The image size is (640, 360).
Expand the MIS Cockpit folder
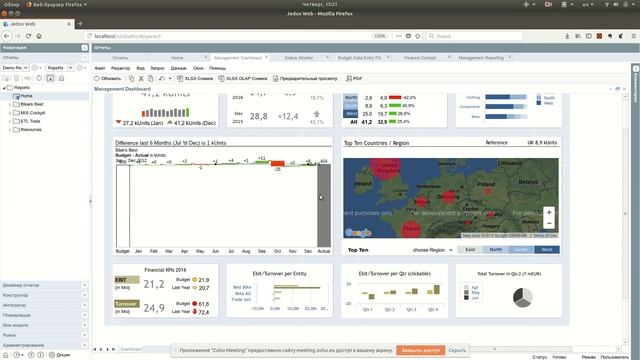(10, 113)
